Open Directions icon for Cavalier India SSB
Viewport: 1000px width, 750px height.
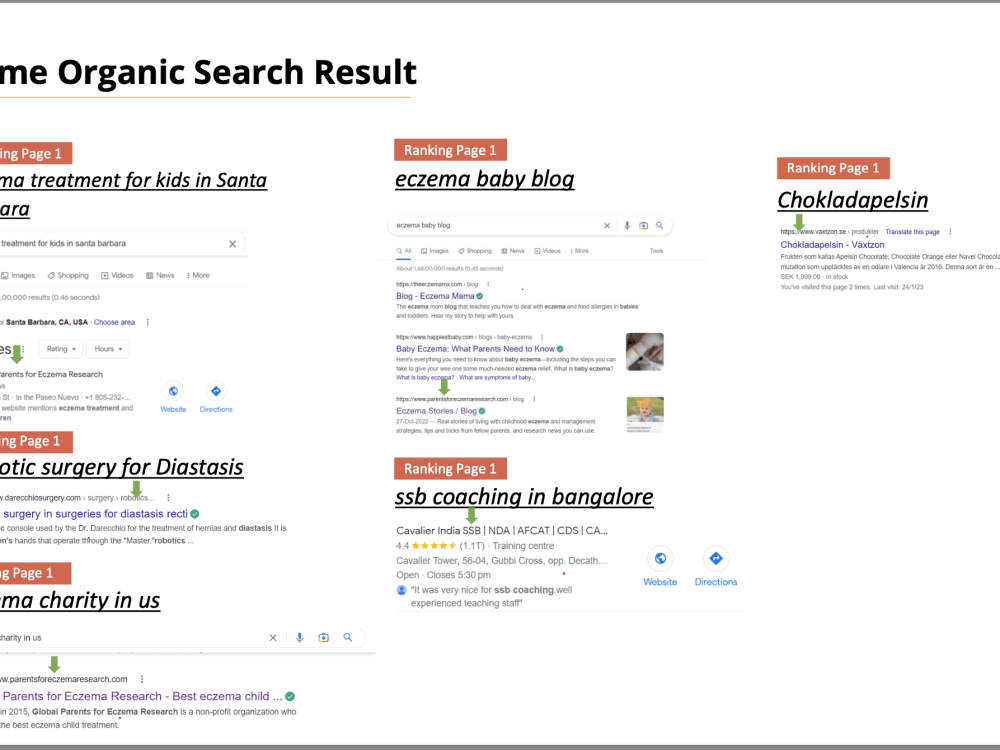[716, 559]
